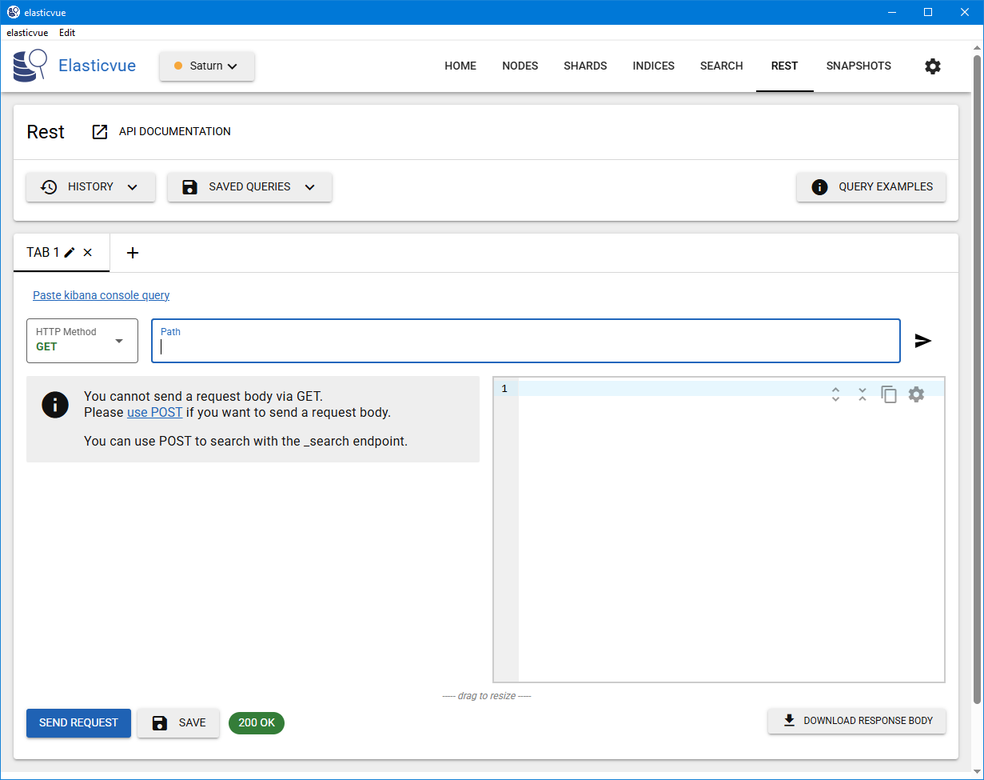This screenshot has height=780, width=984.
Task: Click the info icon in GET notice
Action: (x=55, y=405)
